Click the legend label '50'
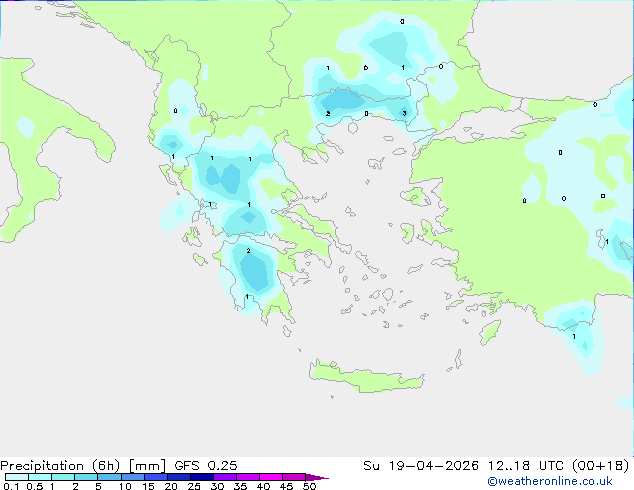Screen dimensions: 634x490 309,486
